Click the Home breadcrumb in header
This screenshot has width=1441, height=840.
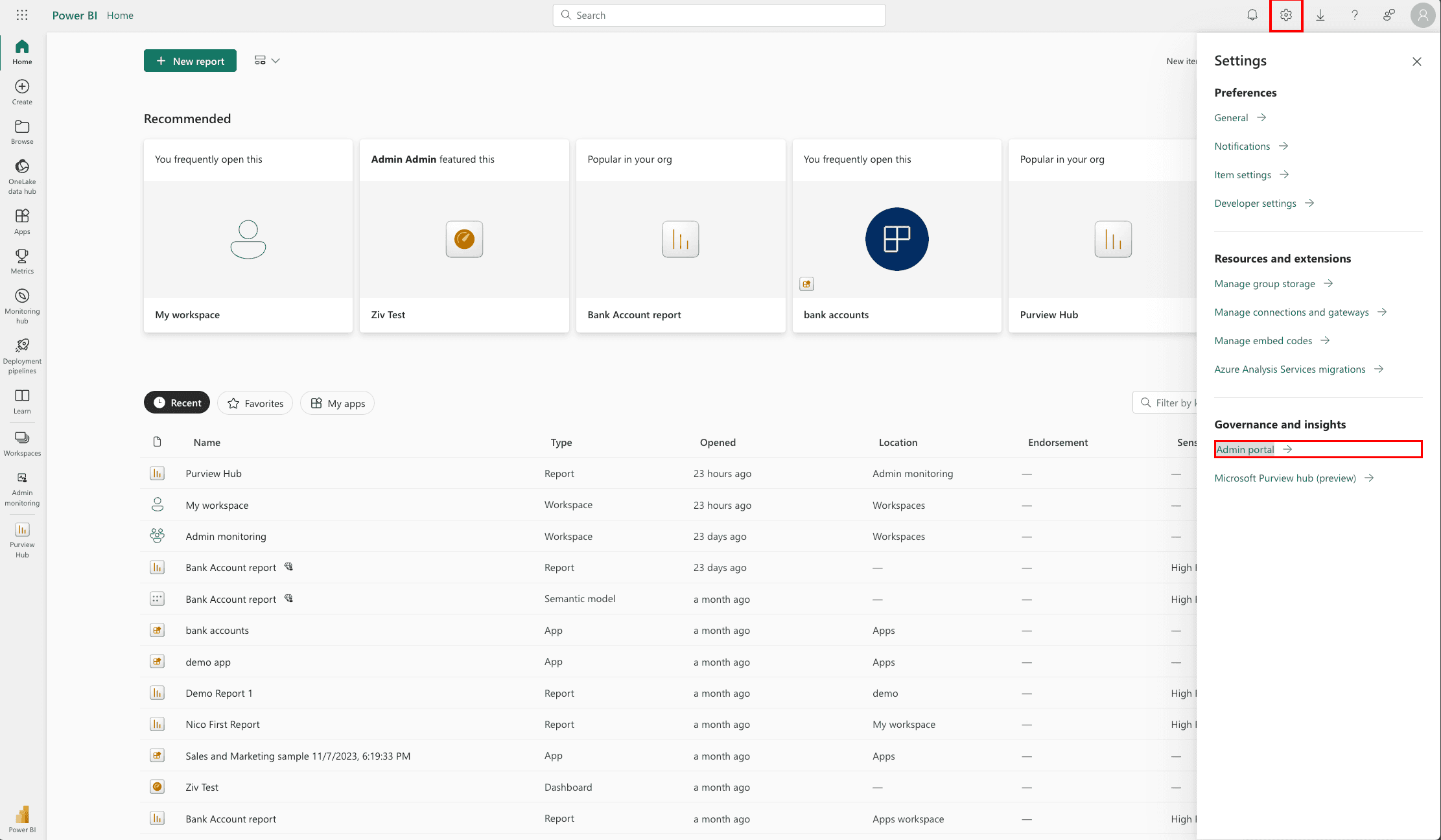click(120, 15)
